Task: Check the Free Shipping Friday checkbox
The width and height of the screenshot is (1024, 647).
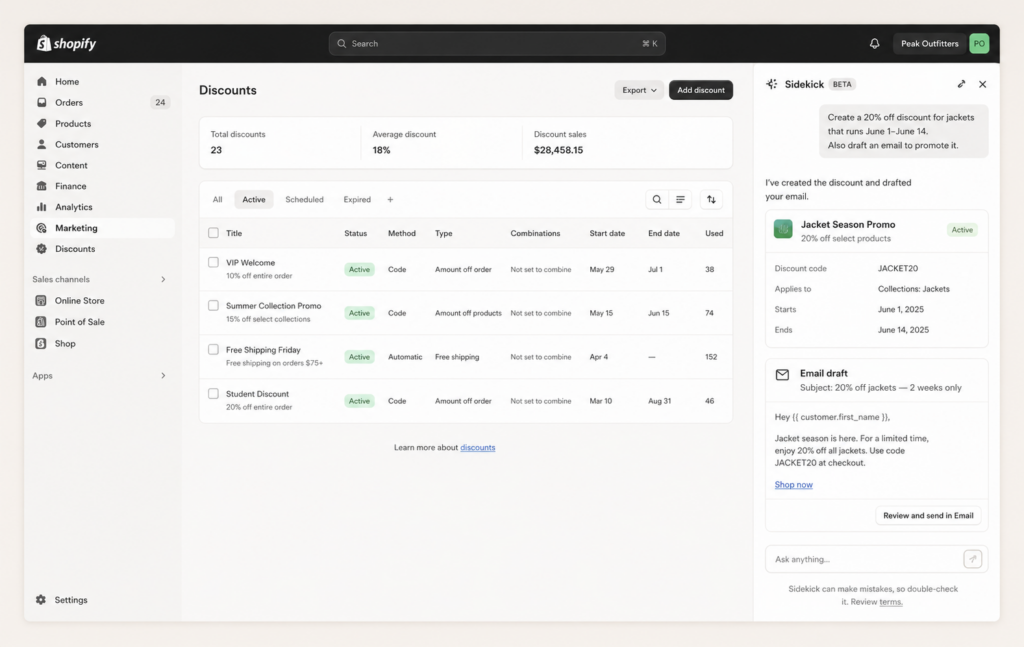Action: click(214, 350)
